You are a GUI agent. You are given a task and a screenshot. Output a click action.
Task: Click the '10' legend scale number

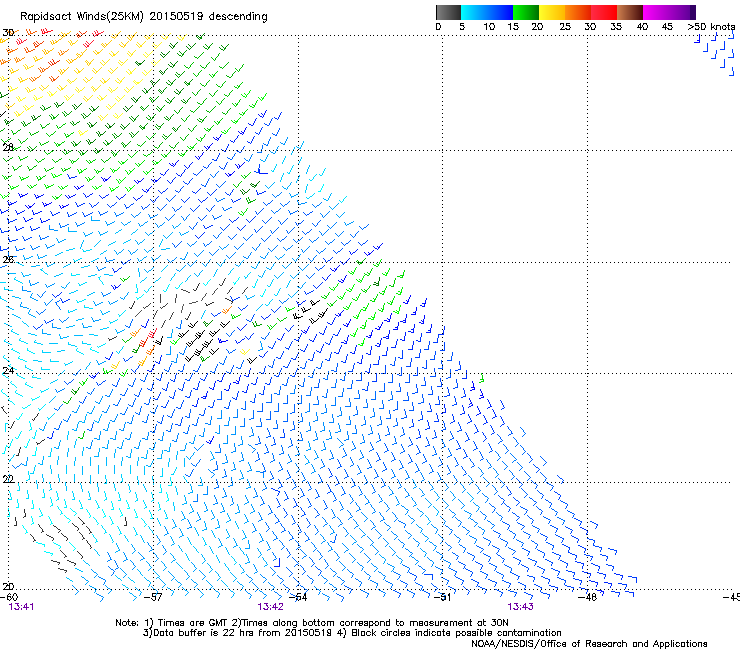[489, 27]
